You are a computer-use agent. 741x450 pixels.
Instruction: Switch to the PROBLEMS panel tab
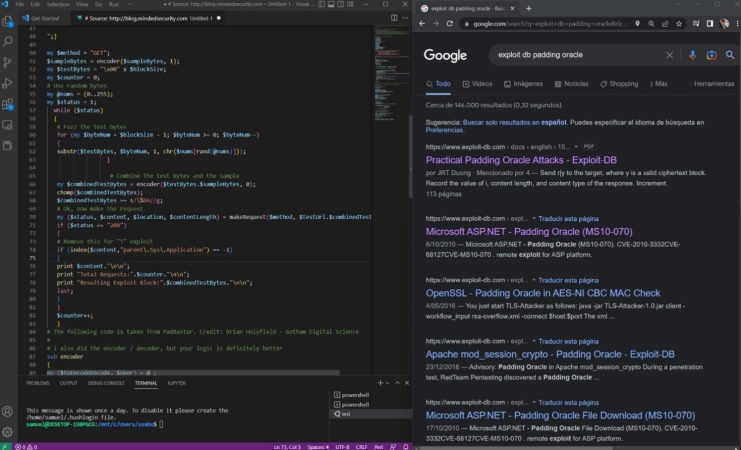click(37, 383)
